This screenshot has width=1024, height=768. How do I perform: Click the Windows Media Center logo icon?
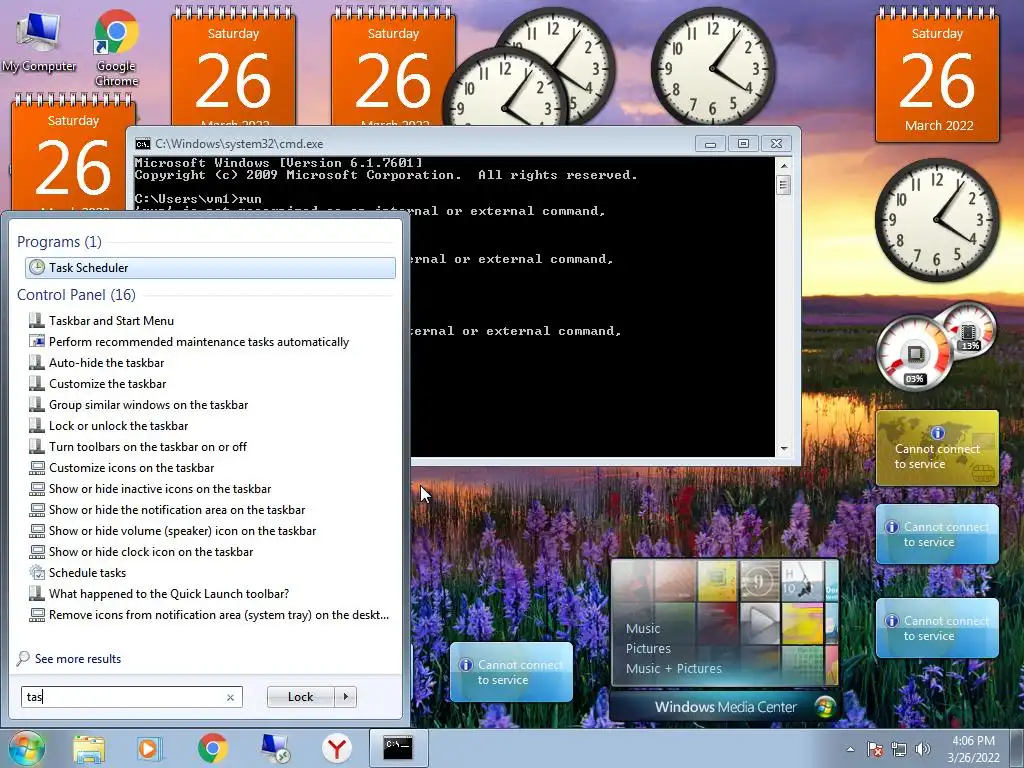[x=825, y=707]
